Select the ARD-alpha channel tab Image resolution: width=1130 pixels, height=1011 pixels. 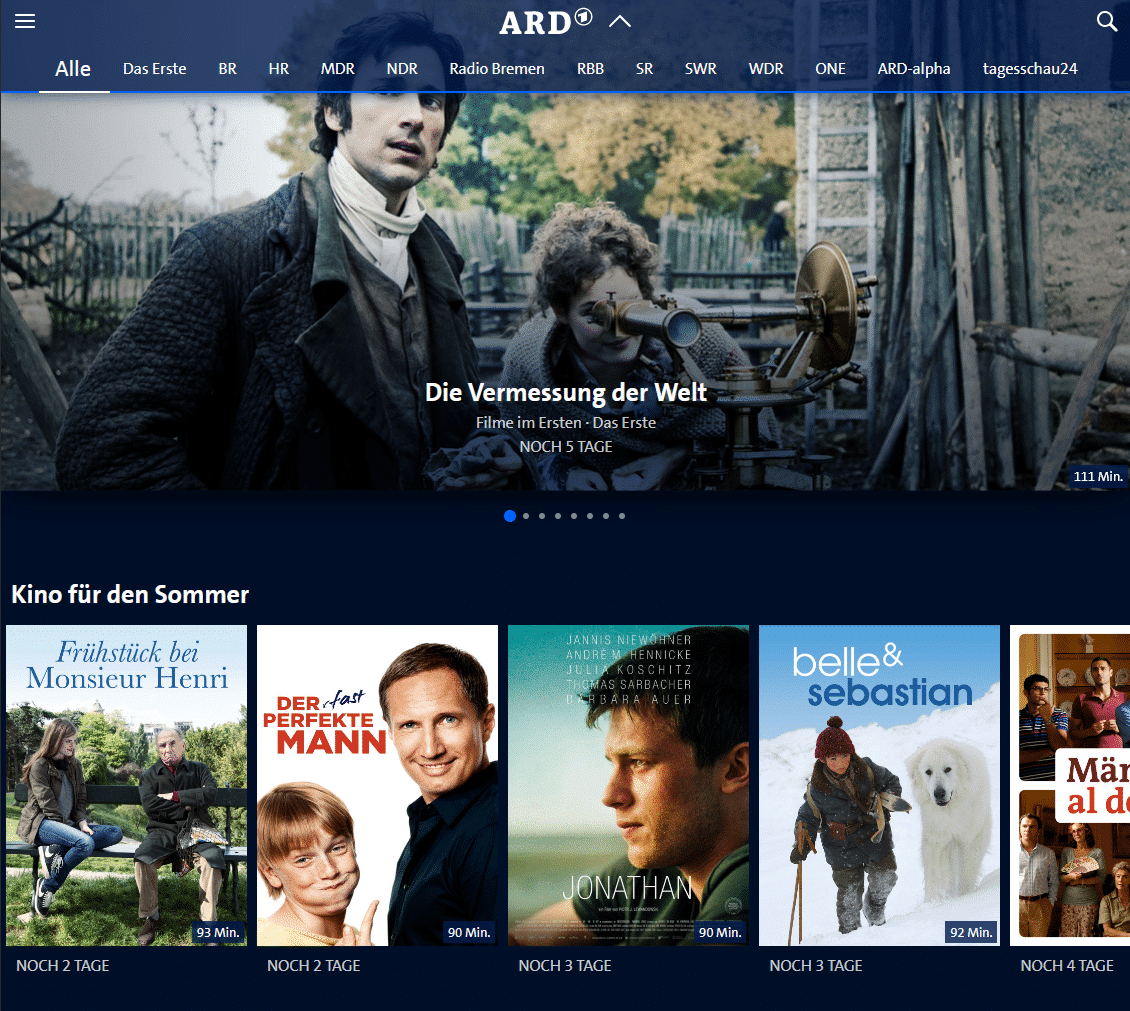(x=914, y=69)
